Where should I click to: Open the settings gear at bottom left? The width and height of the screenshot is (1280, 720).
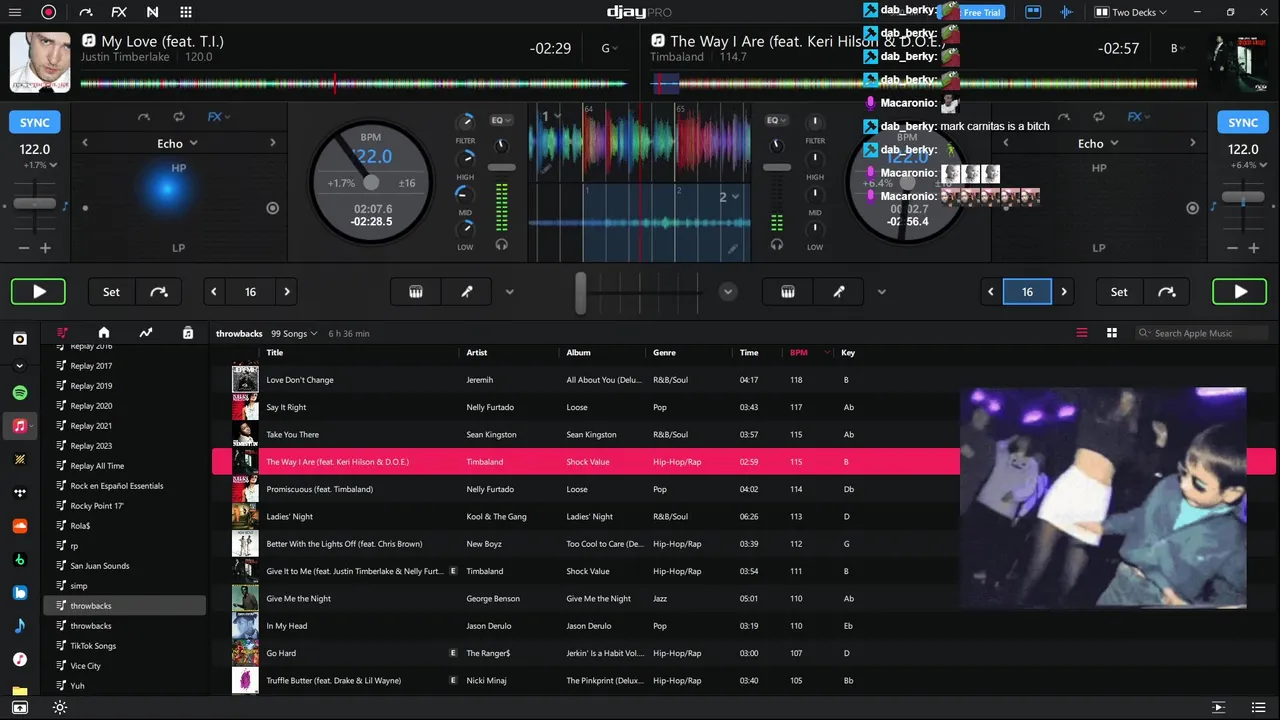[60, 708]
